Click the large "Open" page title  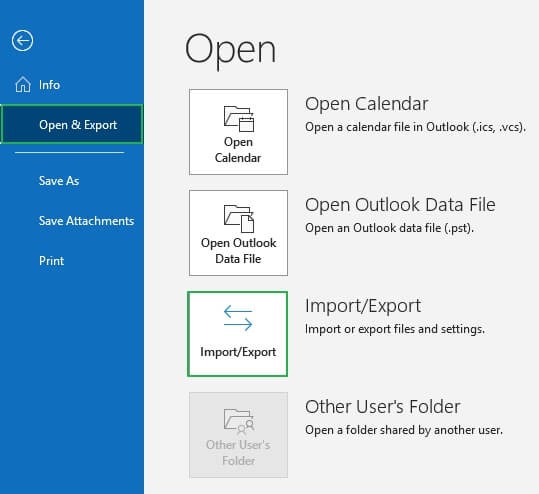(x=230, y=51)
